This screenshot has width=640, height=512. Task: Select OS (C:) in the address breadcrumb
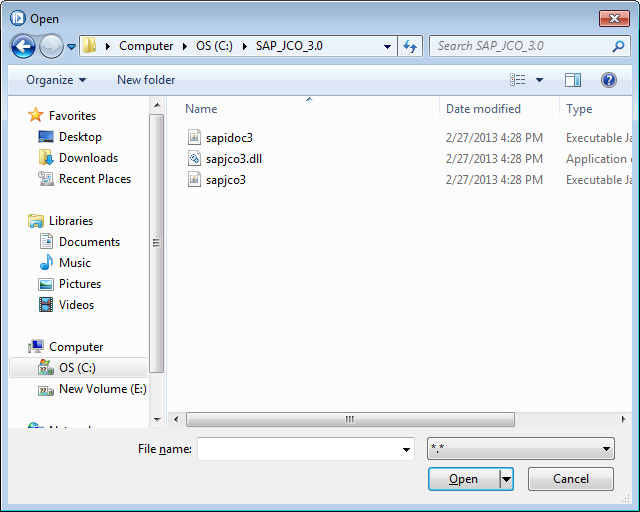(214, 46)
